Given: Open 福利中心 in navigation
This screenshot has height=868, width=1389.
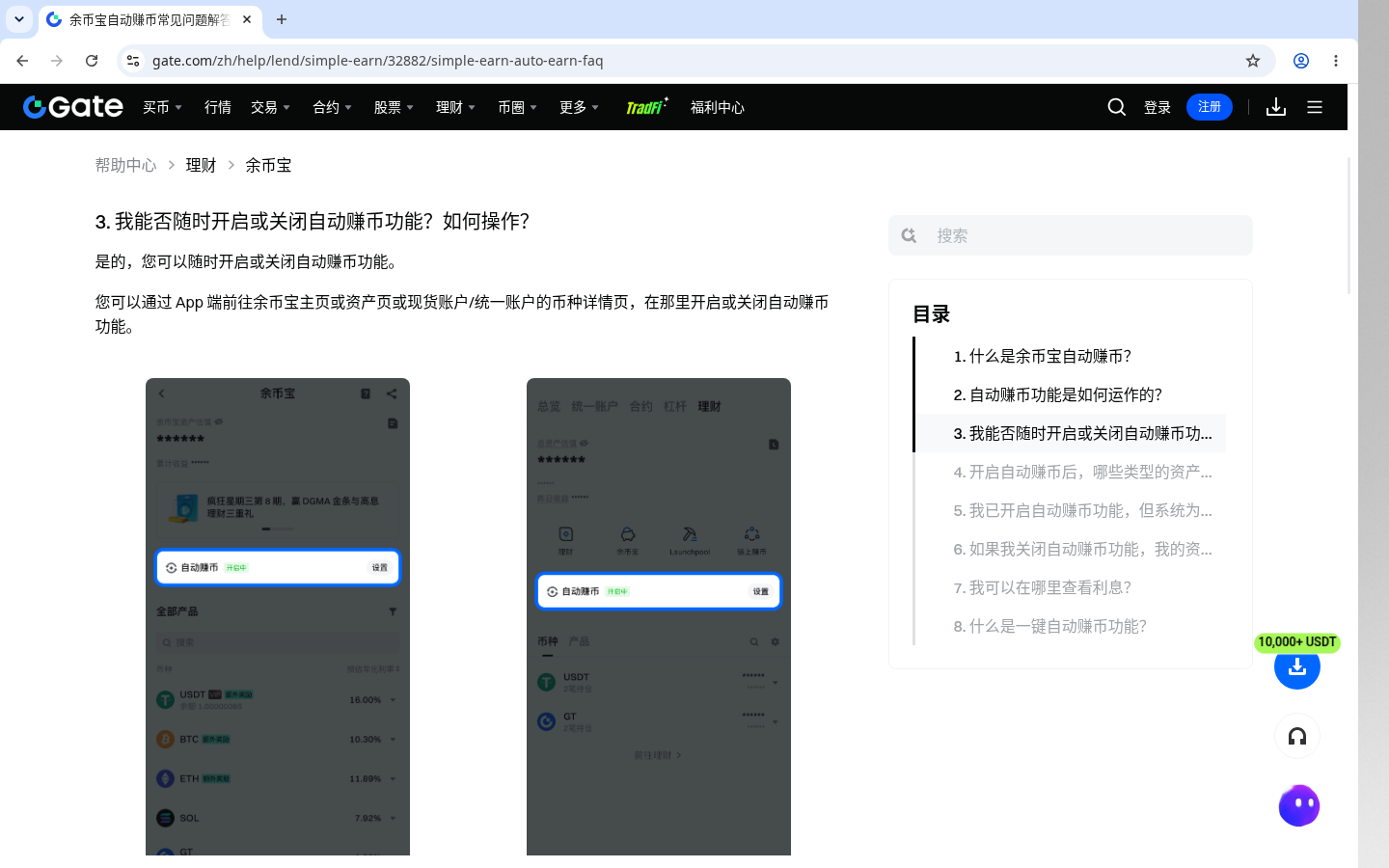Looking at the screenshot, I should (x=718, y=107).
